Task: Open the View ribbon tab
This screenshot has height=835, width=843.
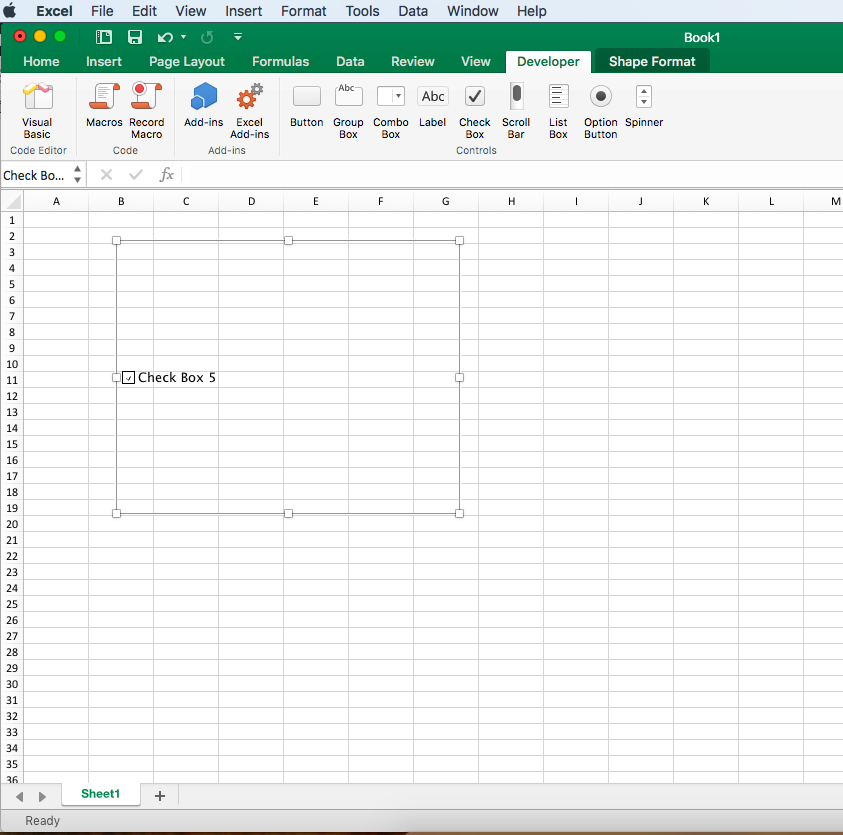Action: point(476,61)
